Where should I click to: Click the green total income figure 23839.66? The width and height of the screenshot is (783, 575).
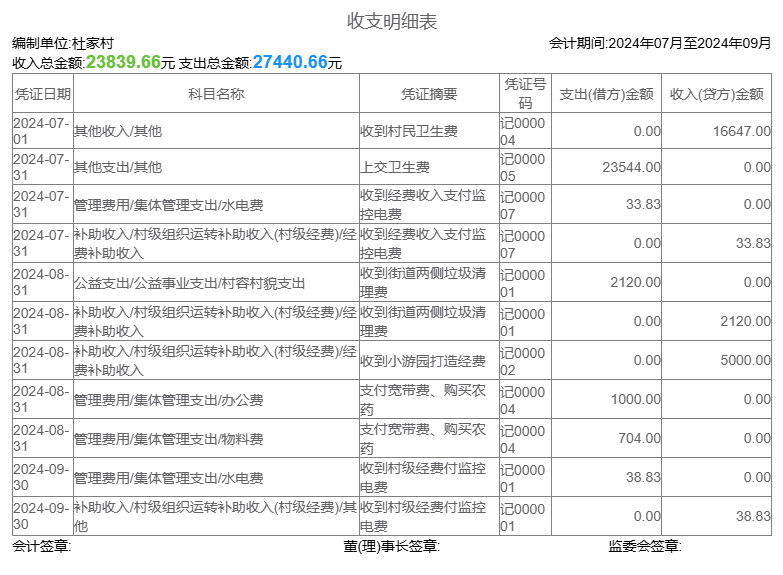point(123,62)
